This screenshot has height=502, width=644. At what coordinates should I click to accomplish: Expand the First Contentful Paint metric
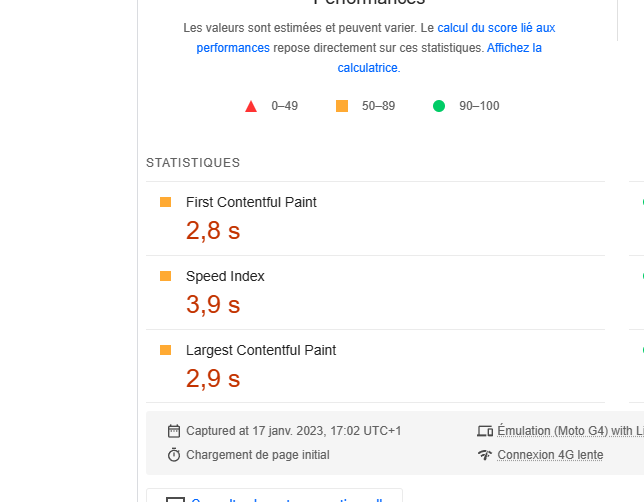tap(251, 202)
